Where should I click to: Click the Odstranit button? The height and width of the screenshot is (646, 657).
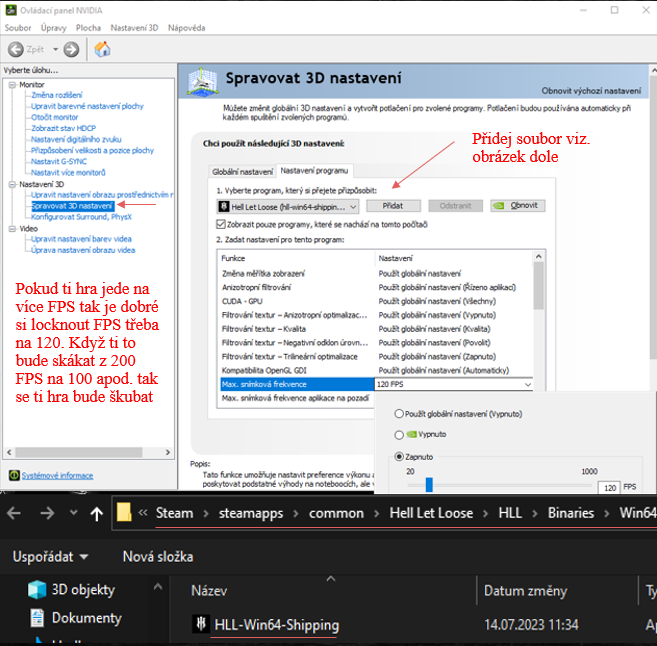click(x=455, y=206)
